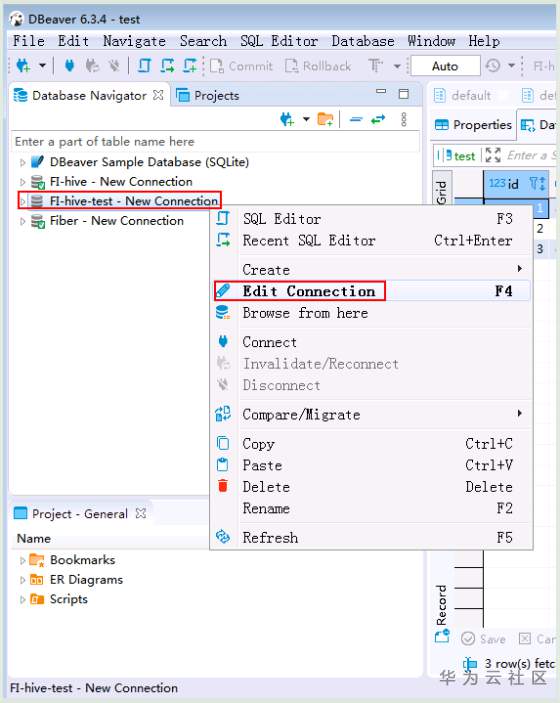Viewport: 560px width, 703px height.
Task: Click the red trash Delete icon
Action: tap(223, 486)
